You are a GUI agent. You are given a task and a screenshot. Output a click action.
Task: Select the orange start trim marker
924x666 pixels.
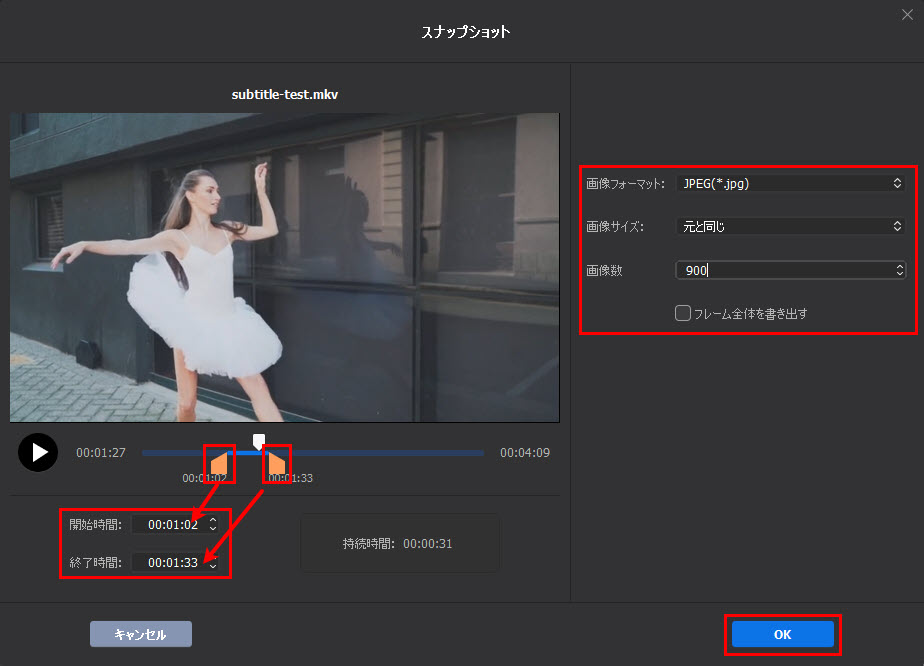tap(219, 464)
